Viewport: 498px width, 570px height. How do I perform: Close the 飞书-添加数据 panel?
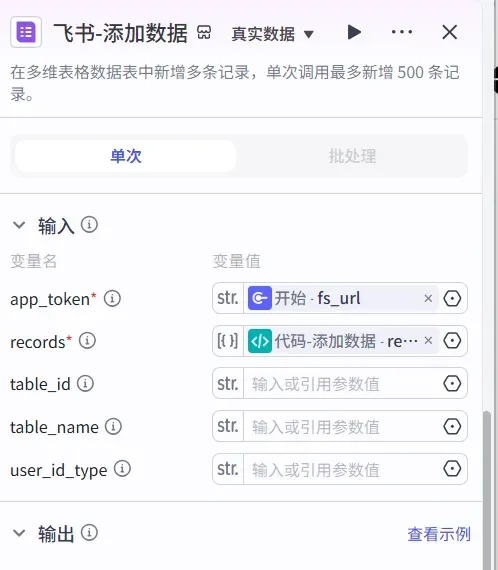(450, 32)
